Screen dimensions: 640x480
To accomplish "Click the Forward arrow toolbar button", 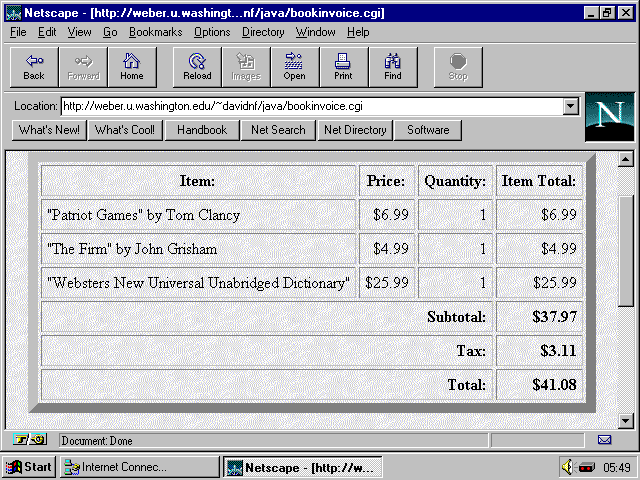I will coord(83,67).
